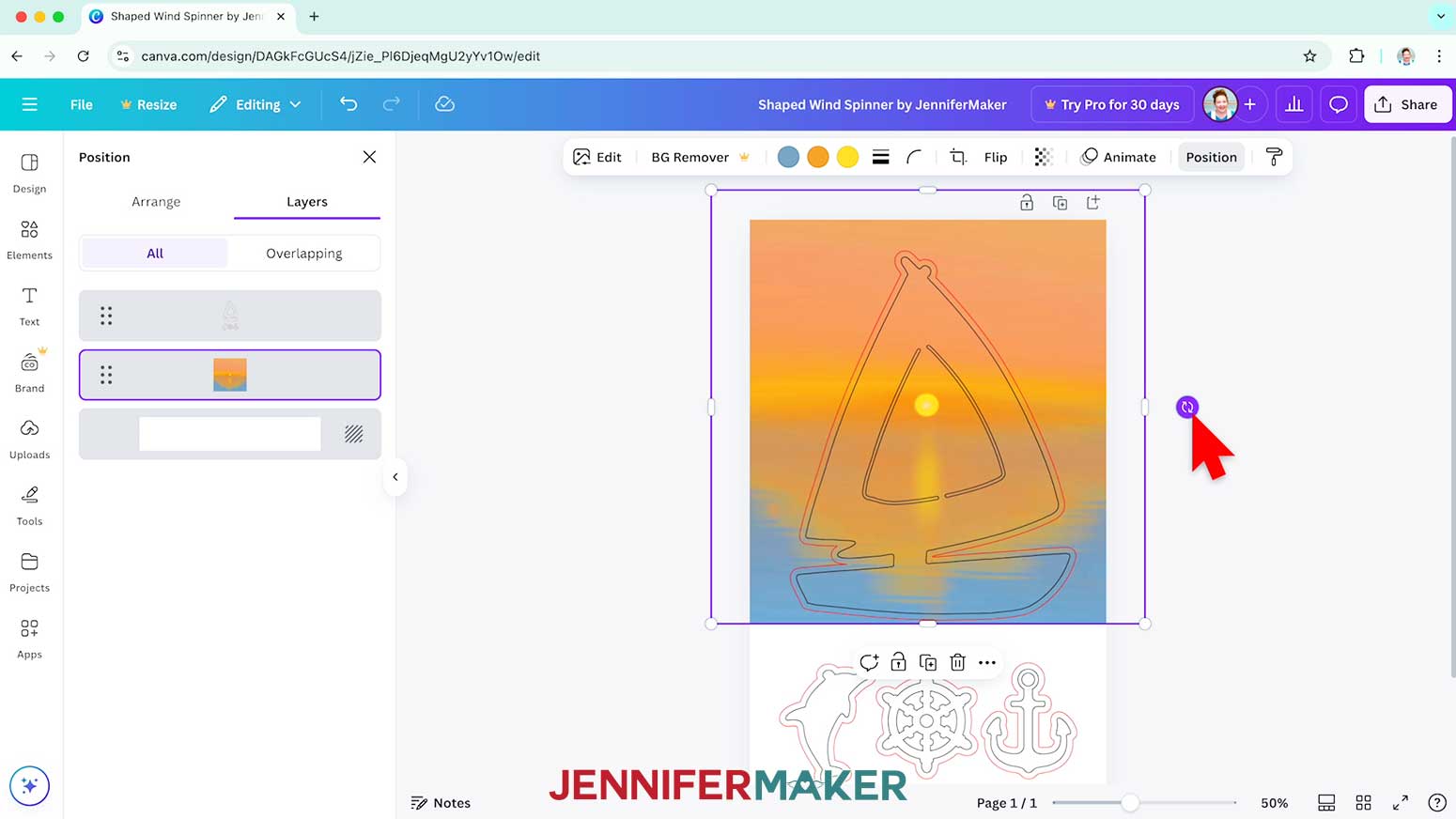Open the File menu
This screenshot has height=819, width=1456.
(x=82, y=104)
